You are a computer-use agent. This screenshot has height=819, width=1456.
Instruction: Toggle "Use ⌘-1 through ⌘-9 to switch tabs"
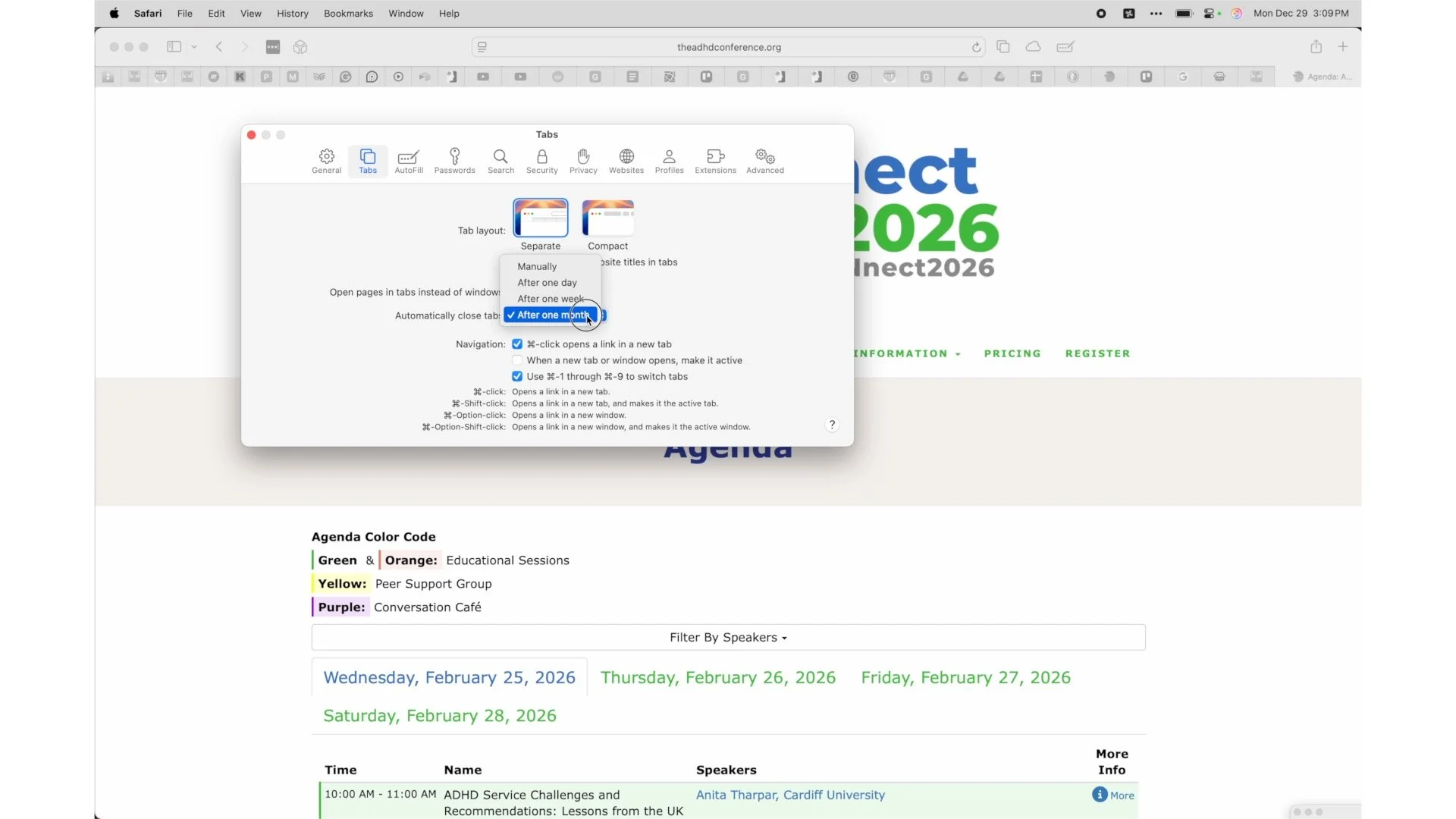coord(517,376)
